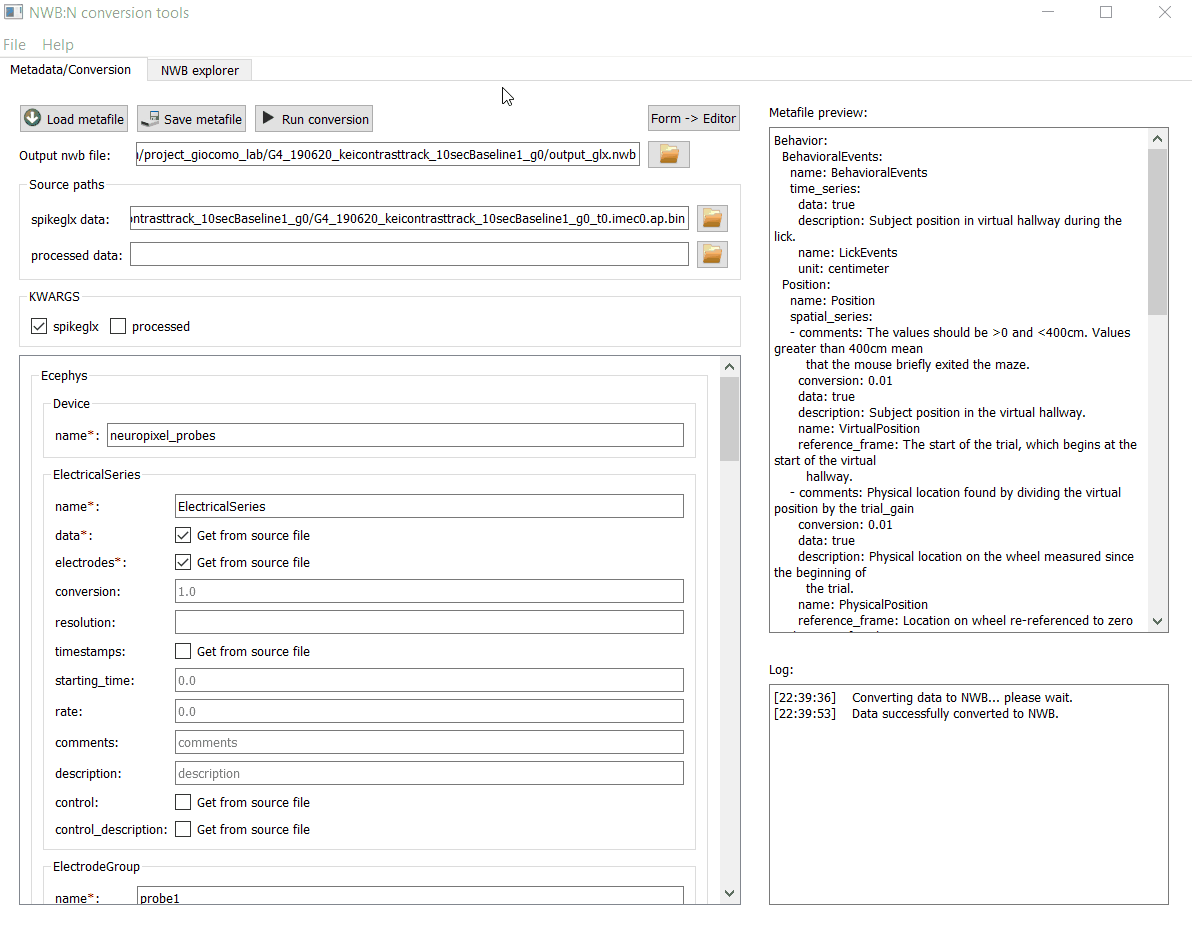This screenshot has width=1192, height=927.
Task: Click 'name: VirtualPosition' in metafile preview
Action: click(858, 428)
